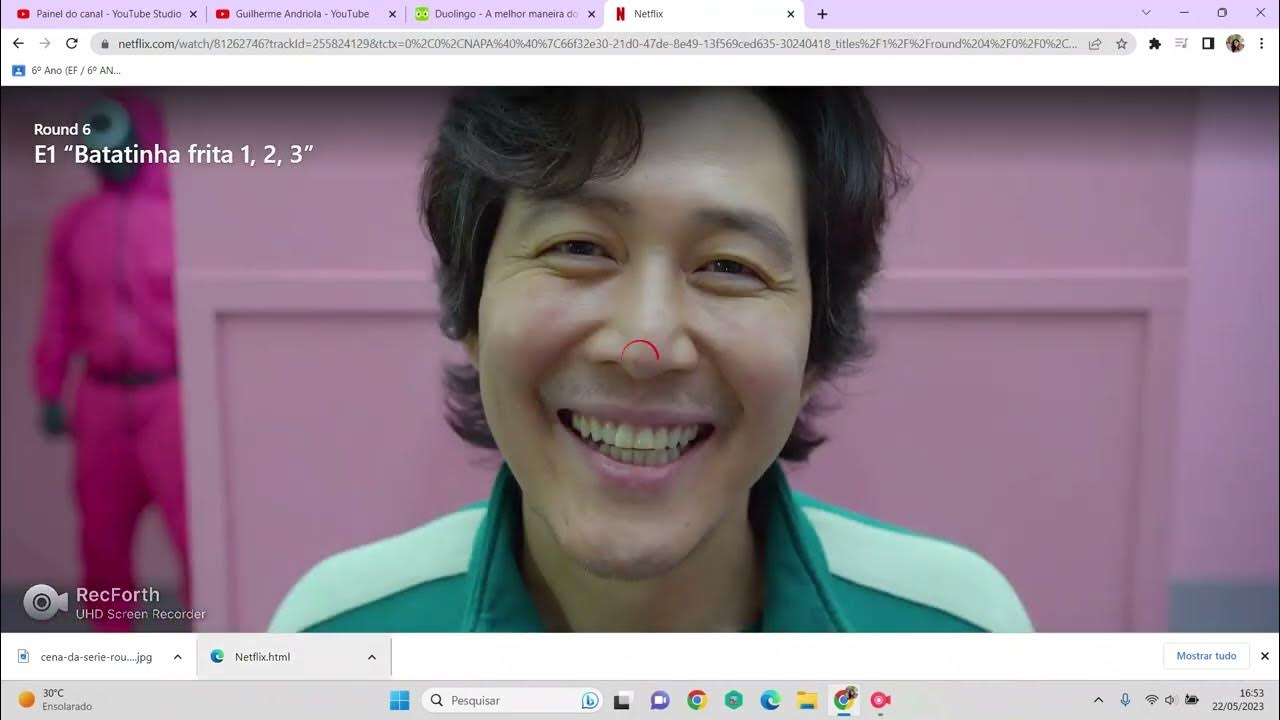1280x720 pixels.
Task: Open Chrome profile avatar
Action: pos(1235,44)
